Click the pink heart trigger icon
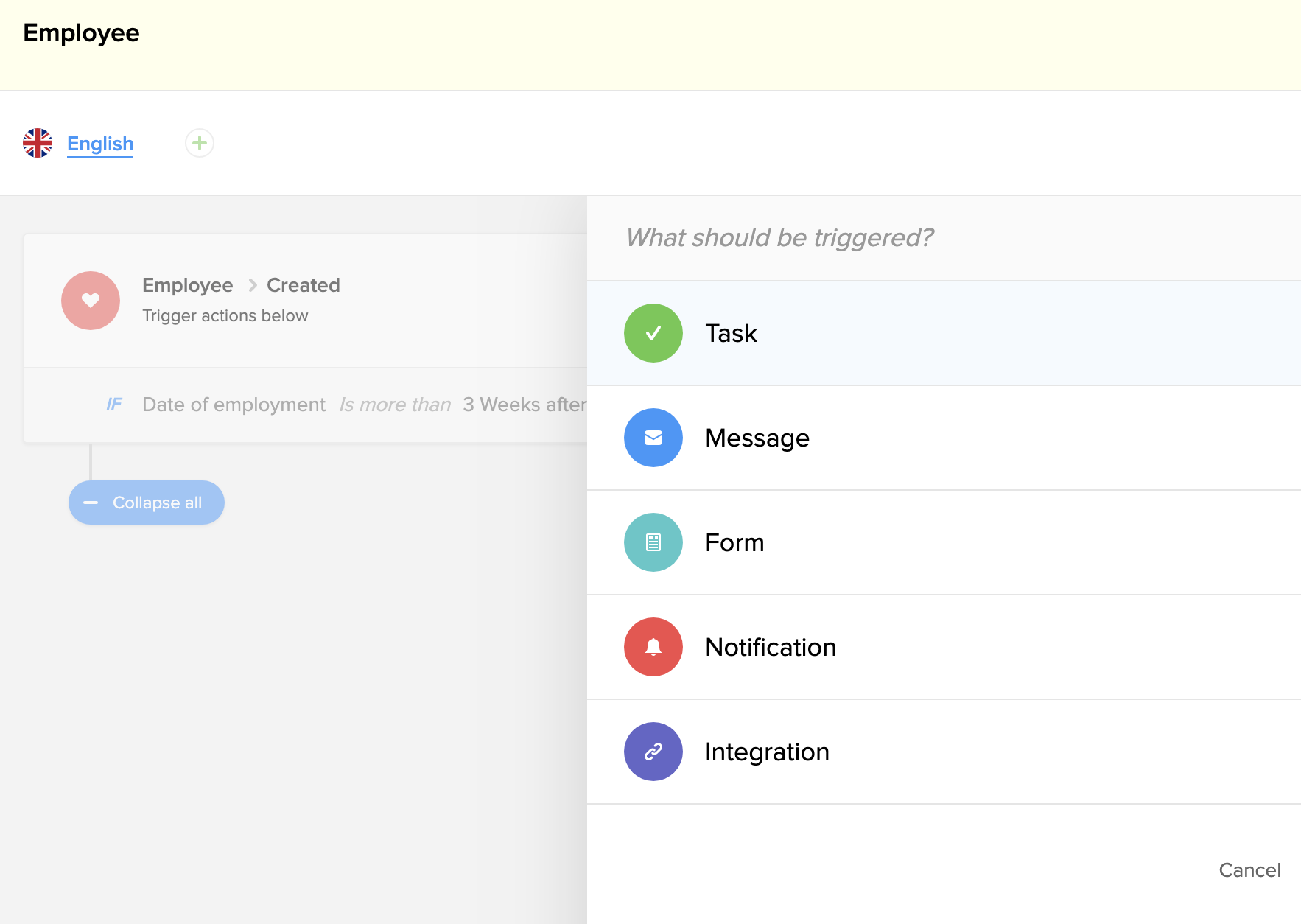Image resolution: width=1301 pixels, height=924 pixels. pyautogui.click(x=91, y=301)
